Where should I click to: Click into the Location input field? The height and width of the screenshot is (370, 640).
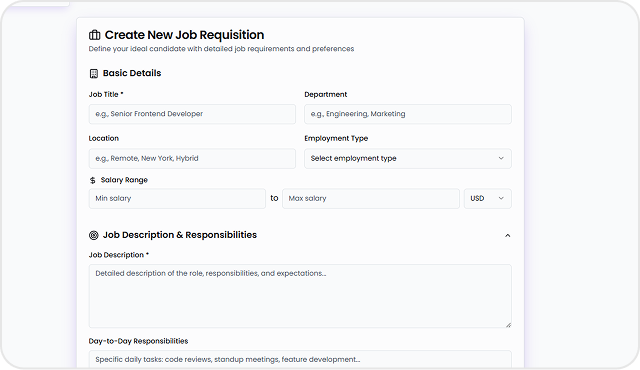click(192, 158)
